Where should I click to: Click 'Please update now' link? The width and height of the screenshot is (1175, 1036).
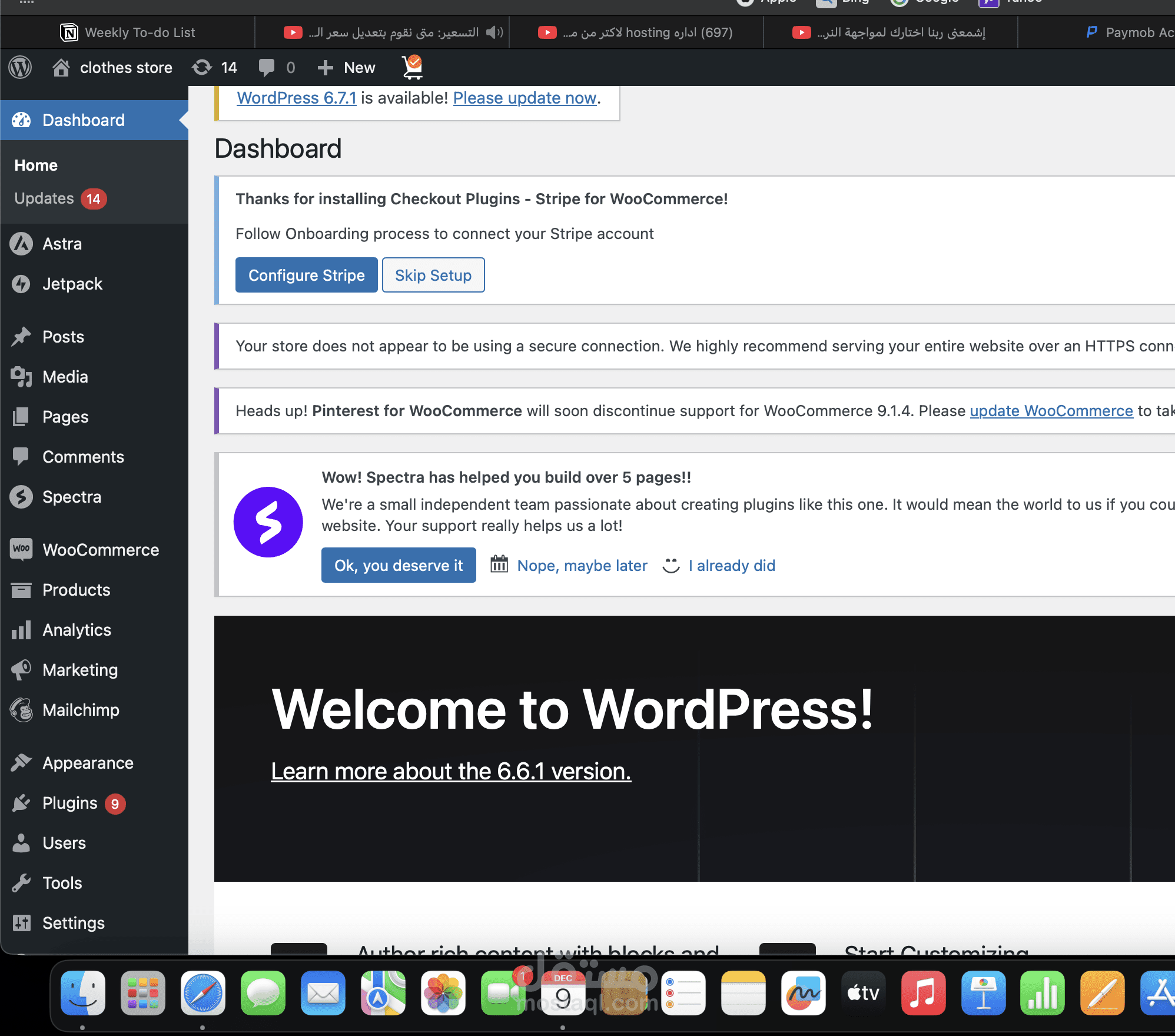[525, 98]
